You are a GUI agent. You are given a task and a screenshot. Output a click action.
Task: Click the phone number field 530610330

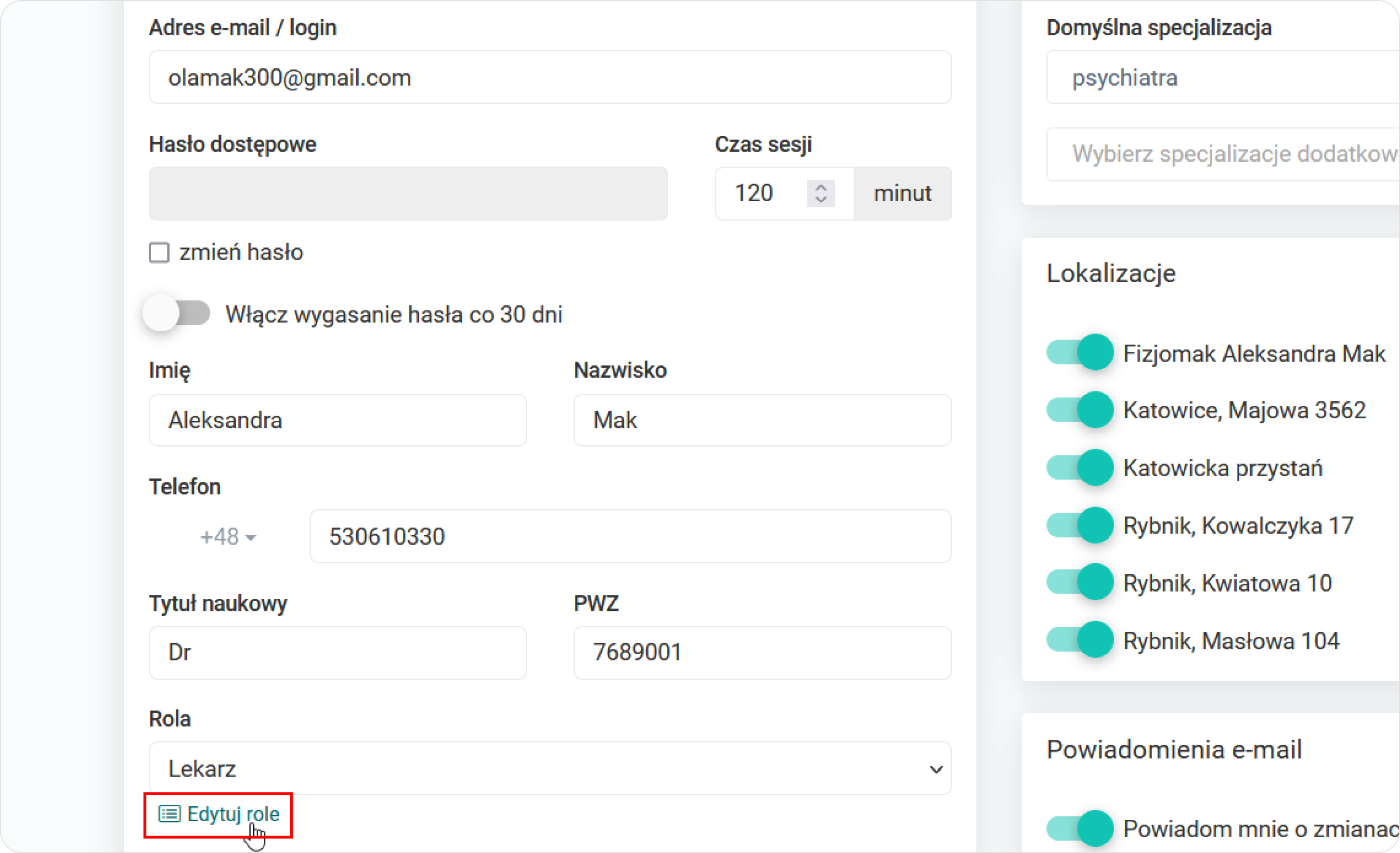pyautogui.click(x=631, y=536)
